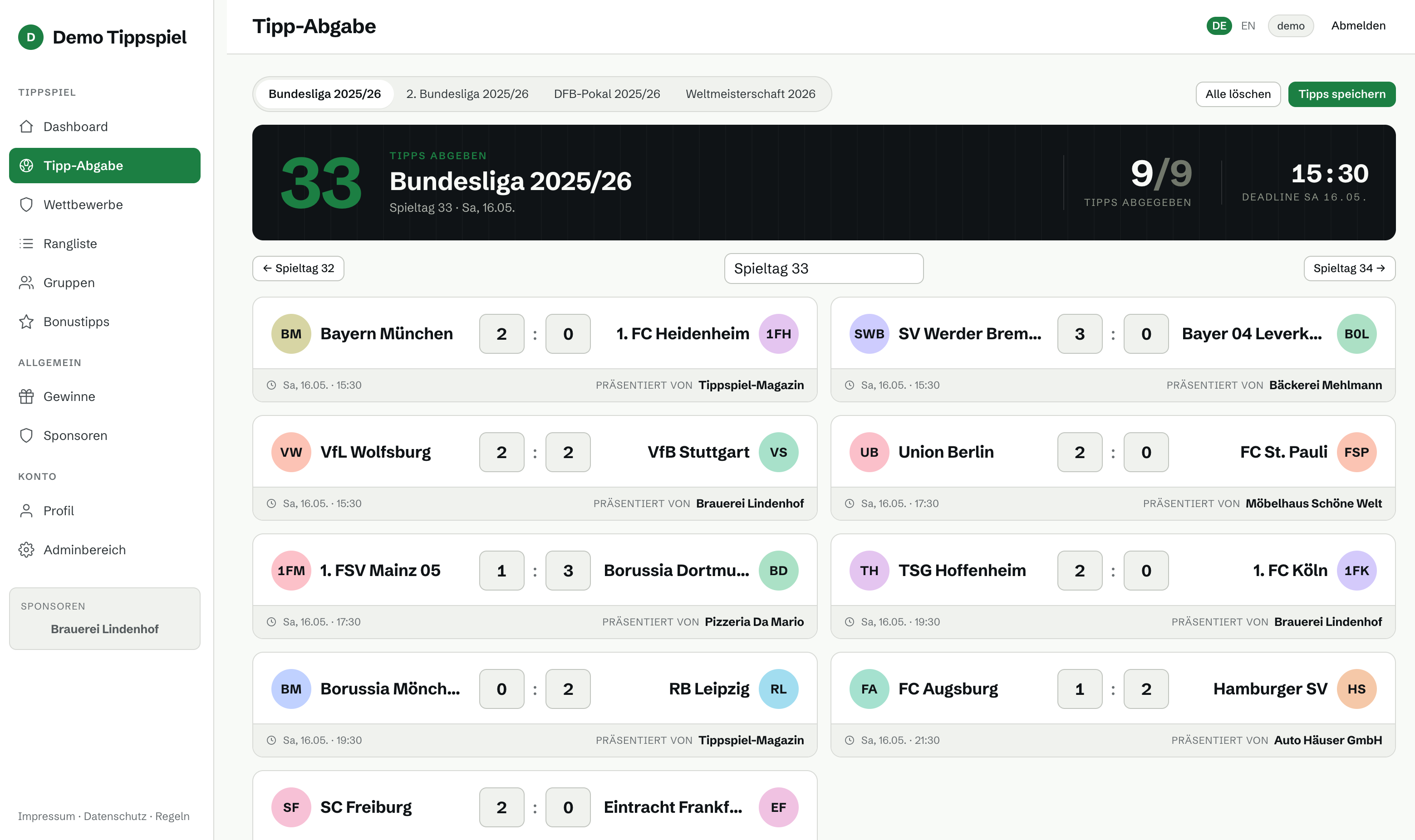Image resolution: width=1415 pixels, height=840 pixels.
Task: Open the Impressum footer link
Action: click(46, 816)
